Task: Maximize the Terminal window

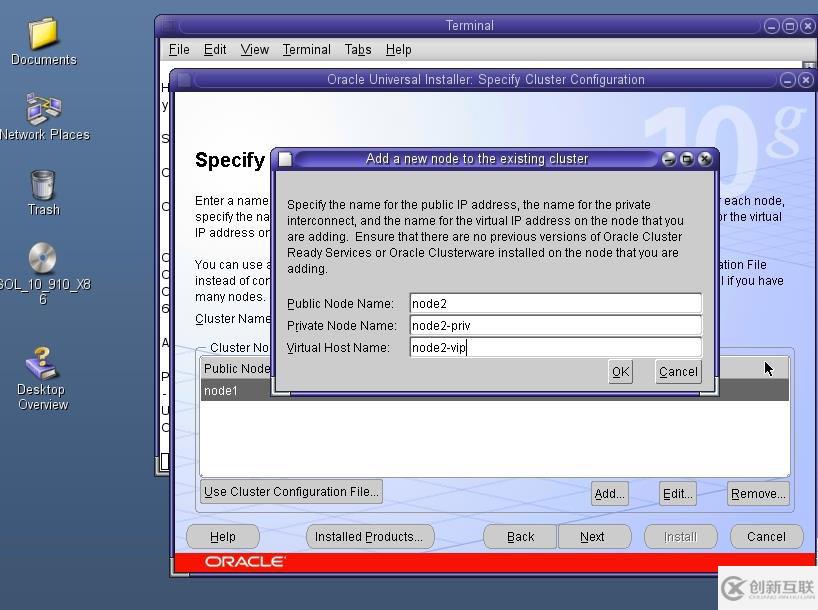Action: [x=790, y=26]
